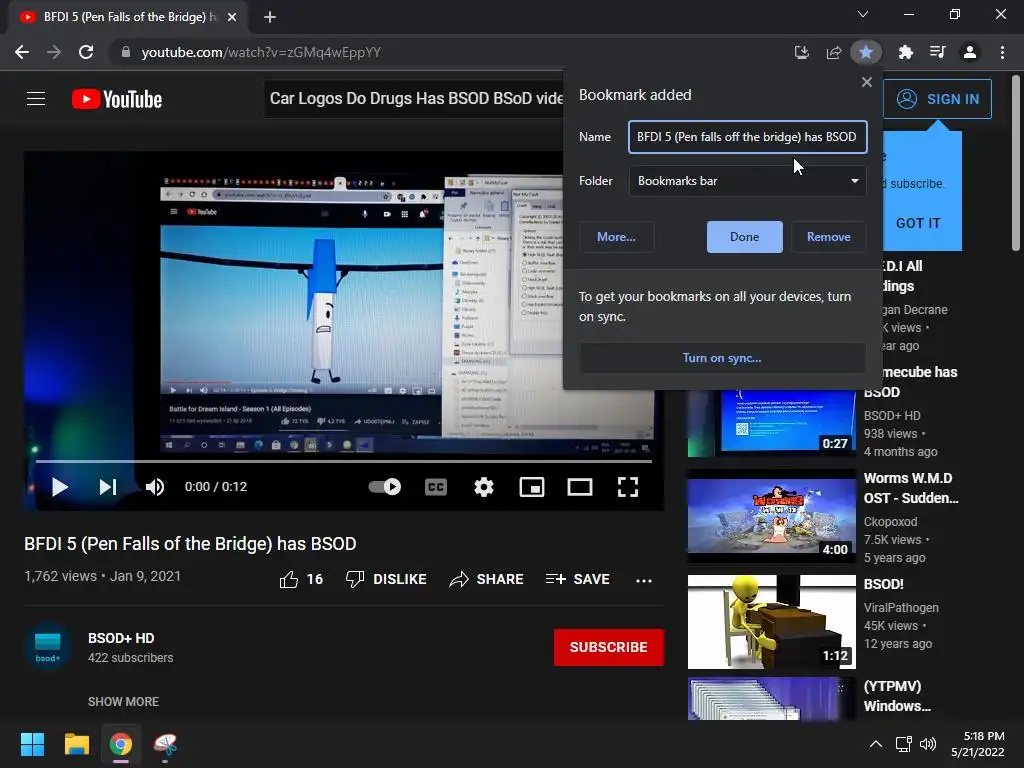Click SAVE to playlist

(x=577, y=579)
